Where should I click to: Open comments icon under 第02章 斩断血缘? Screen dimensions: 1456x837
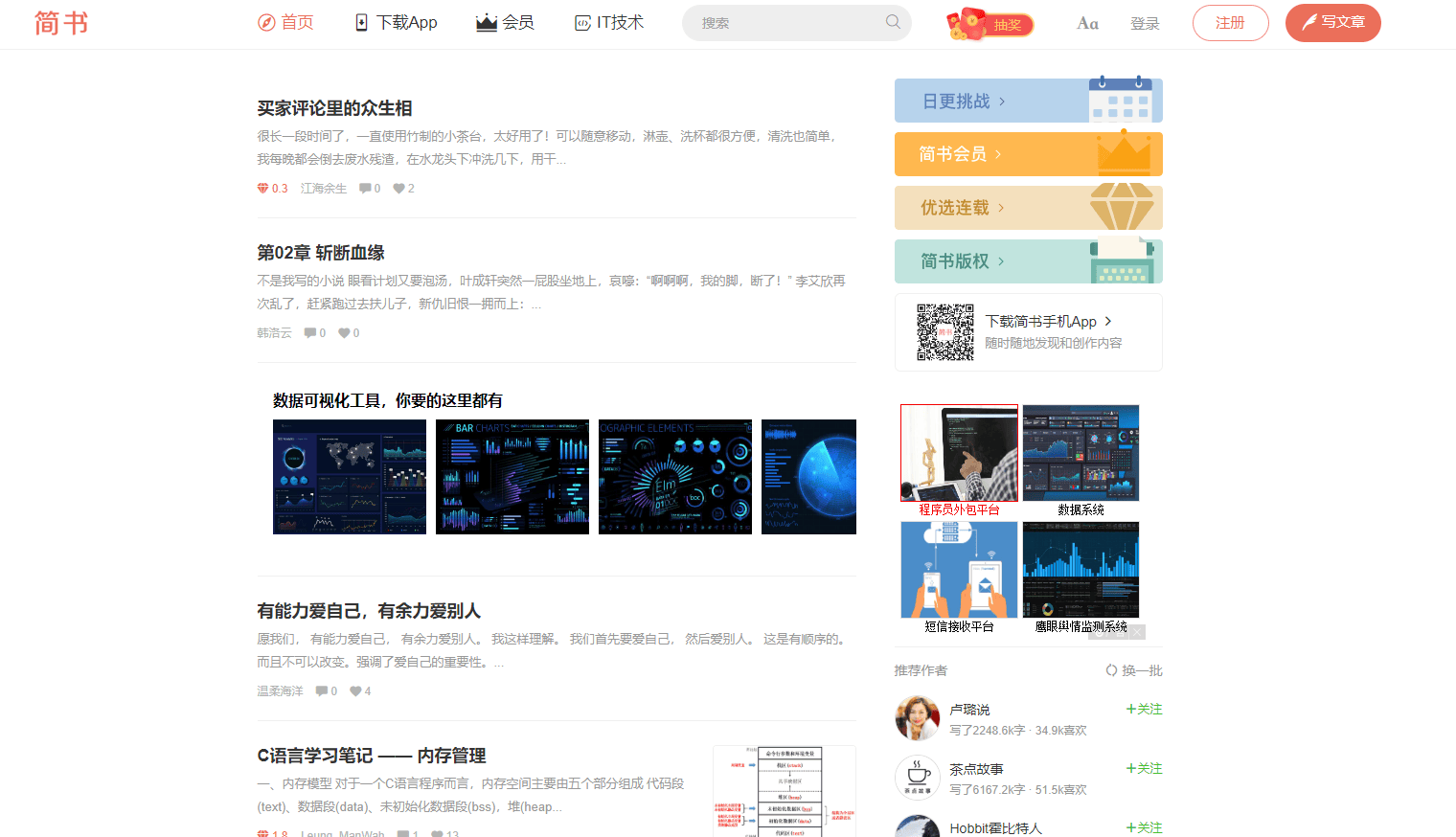click(x=311, y=332)
